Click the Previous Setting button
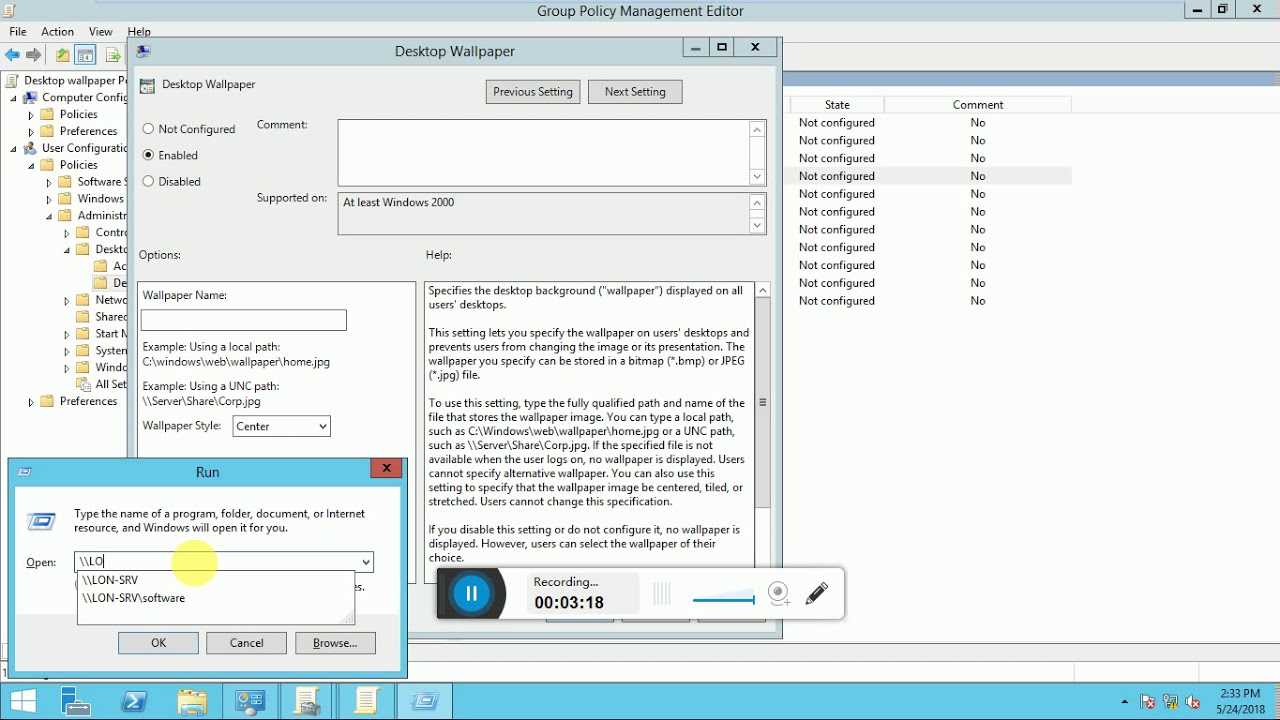This screenshot has width=1280, height=720. [x=533, y=92]
